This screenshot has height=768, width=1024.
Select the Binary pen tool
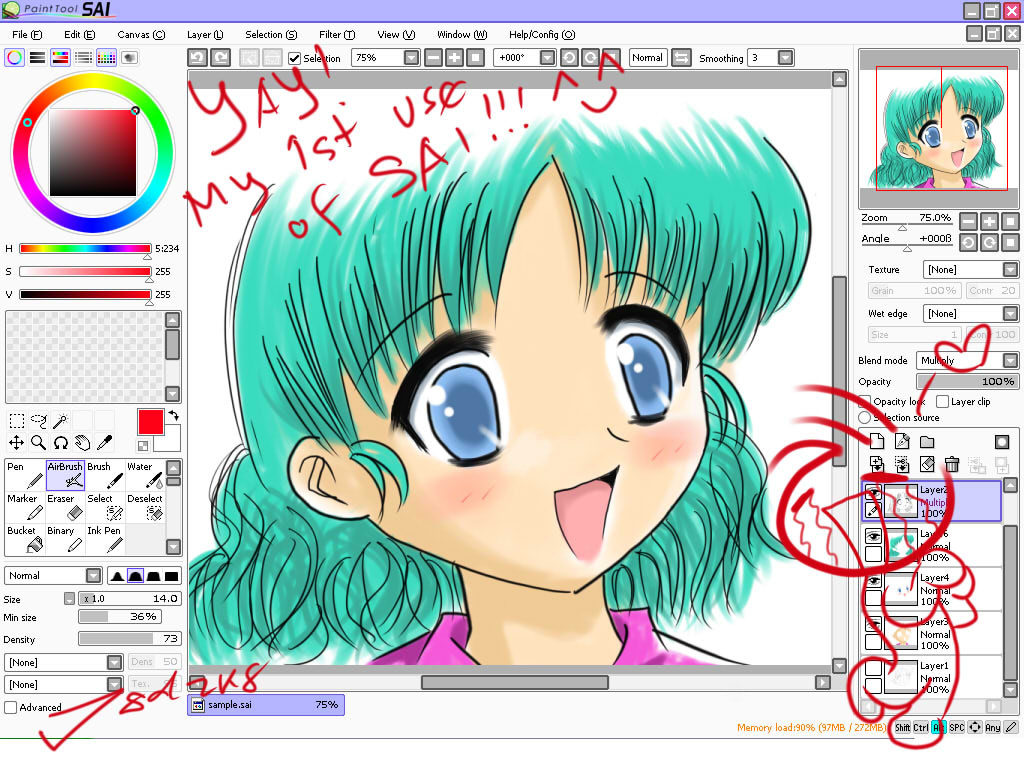point(65,539)
